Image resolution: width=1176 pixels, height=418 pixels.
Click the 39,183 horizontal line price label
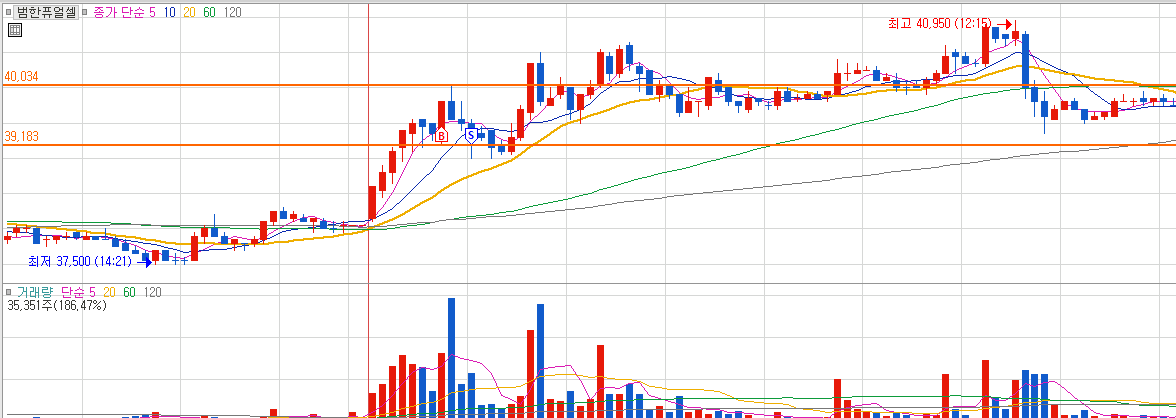[21, 137]
